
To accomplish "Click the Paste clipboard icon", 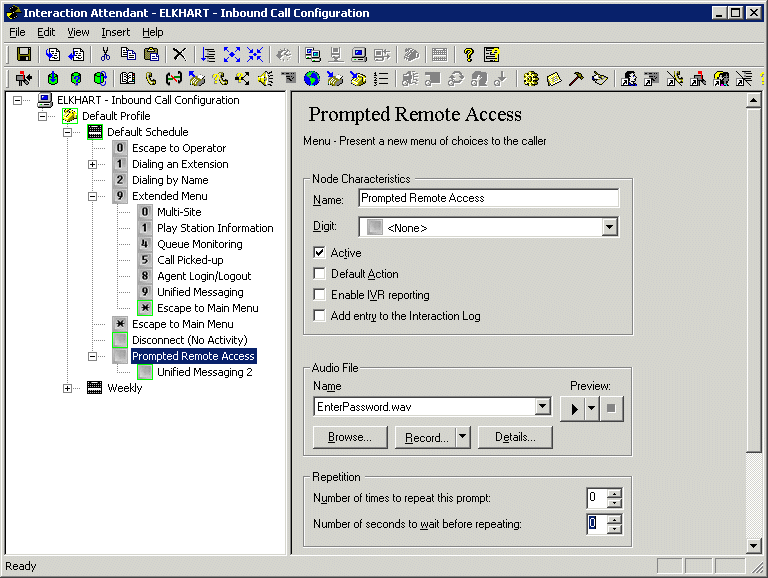I will (151, 54).
